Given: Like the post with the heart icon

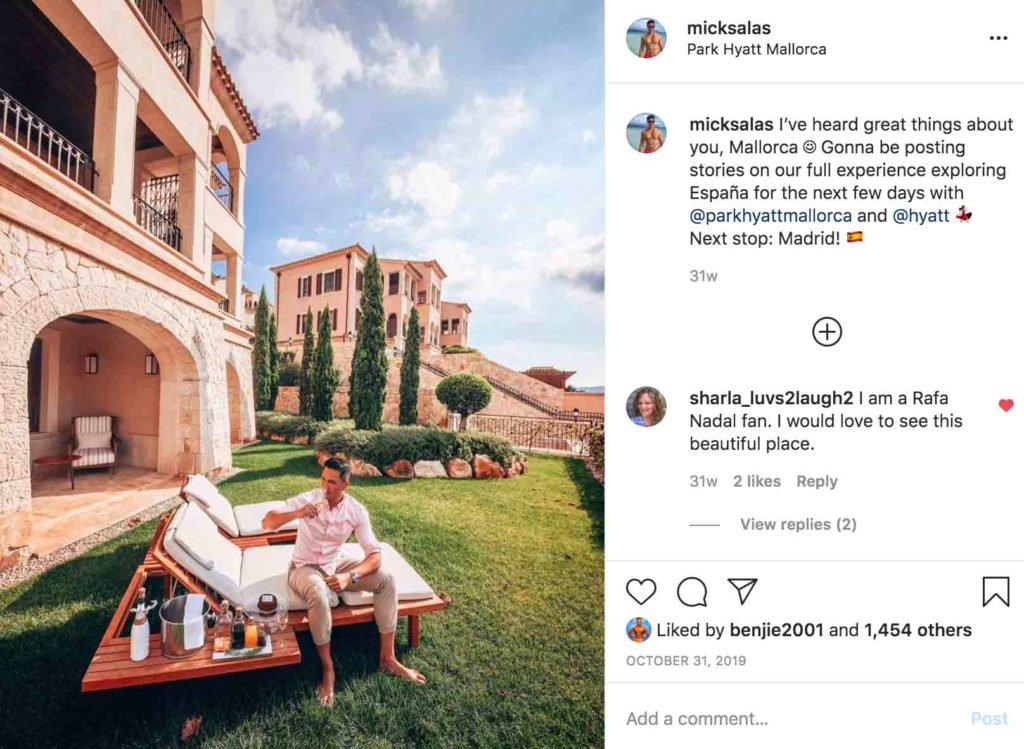Looking at the screenshot, I should [641, 592].
